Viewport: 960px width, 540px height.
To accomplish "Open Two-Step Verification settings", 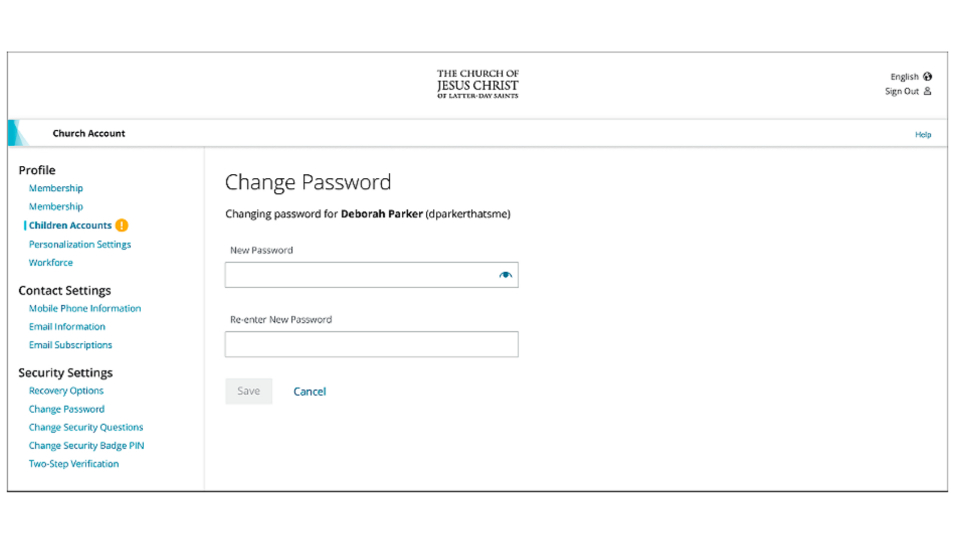I will point(74,464).
